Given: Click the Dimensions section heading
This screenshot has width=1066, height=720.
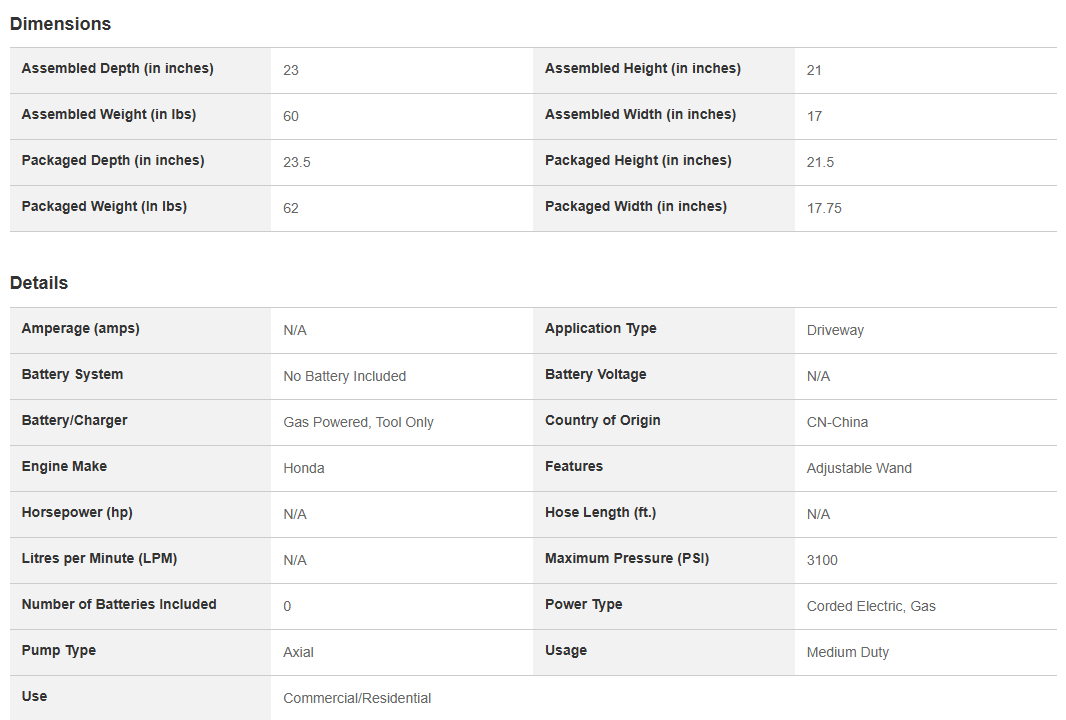Looking at the screenshot, I should coord(60,24).
